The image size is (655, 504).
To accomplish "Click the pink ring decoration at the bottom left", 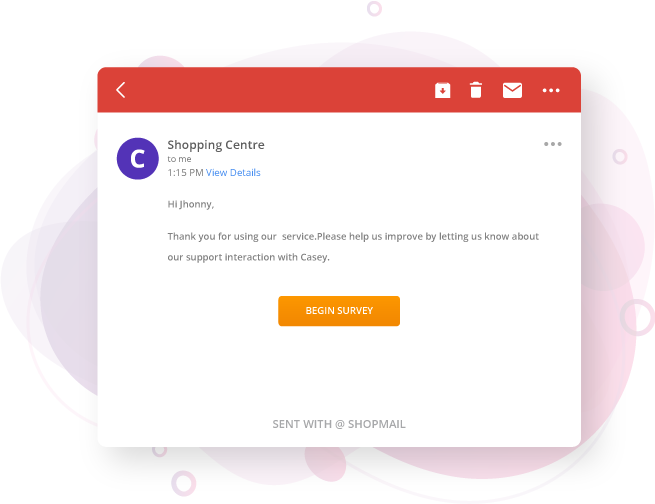I will tap(183, 483).
